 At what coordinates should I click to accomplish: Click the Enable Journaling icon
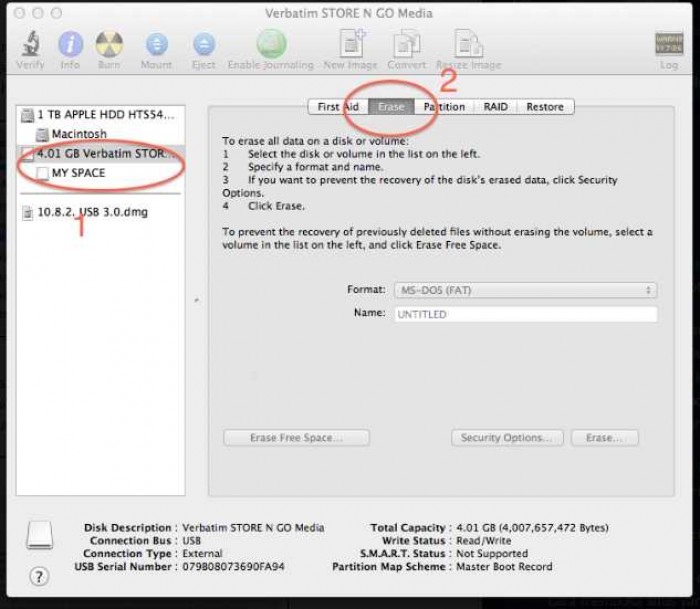[271, 44]
